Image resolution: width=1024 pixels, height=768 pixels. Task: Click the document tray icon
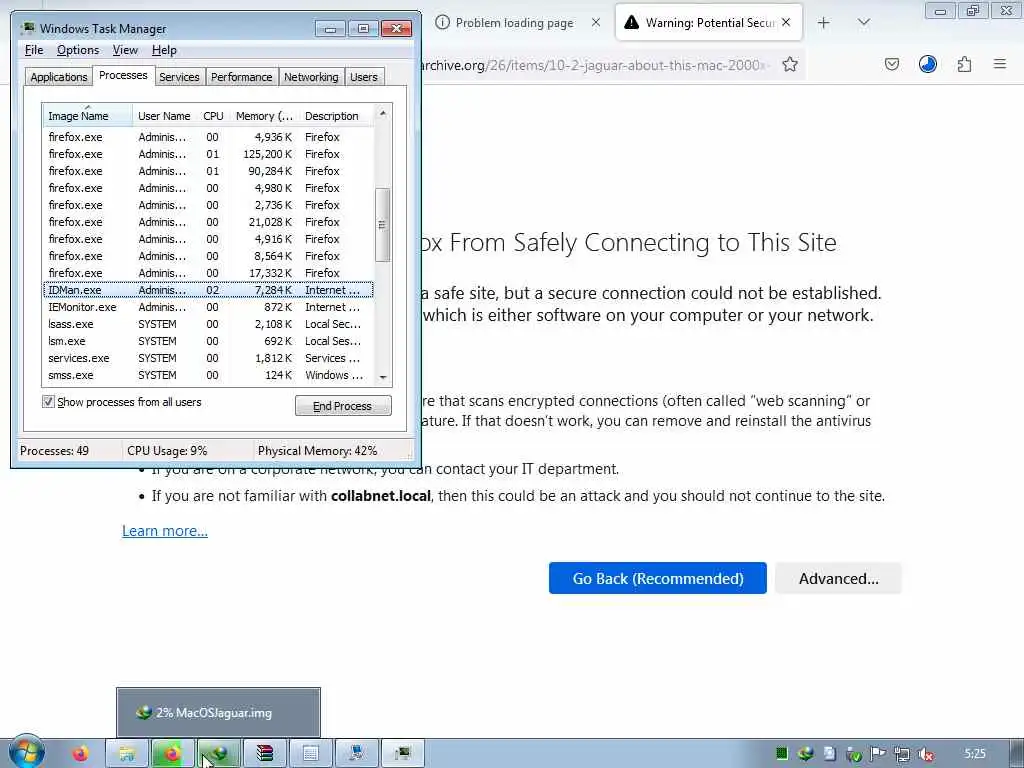pos(829,754)
